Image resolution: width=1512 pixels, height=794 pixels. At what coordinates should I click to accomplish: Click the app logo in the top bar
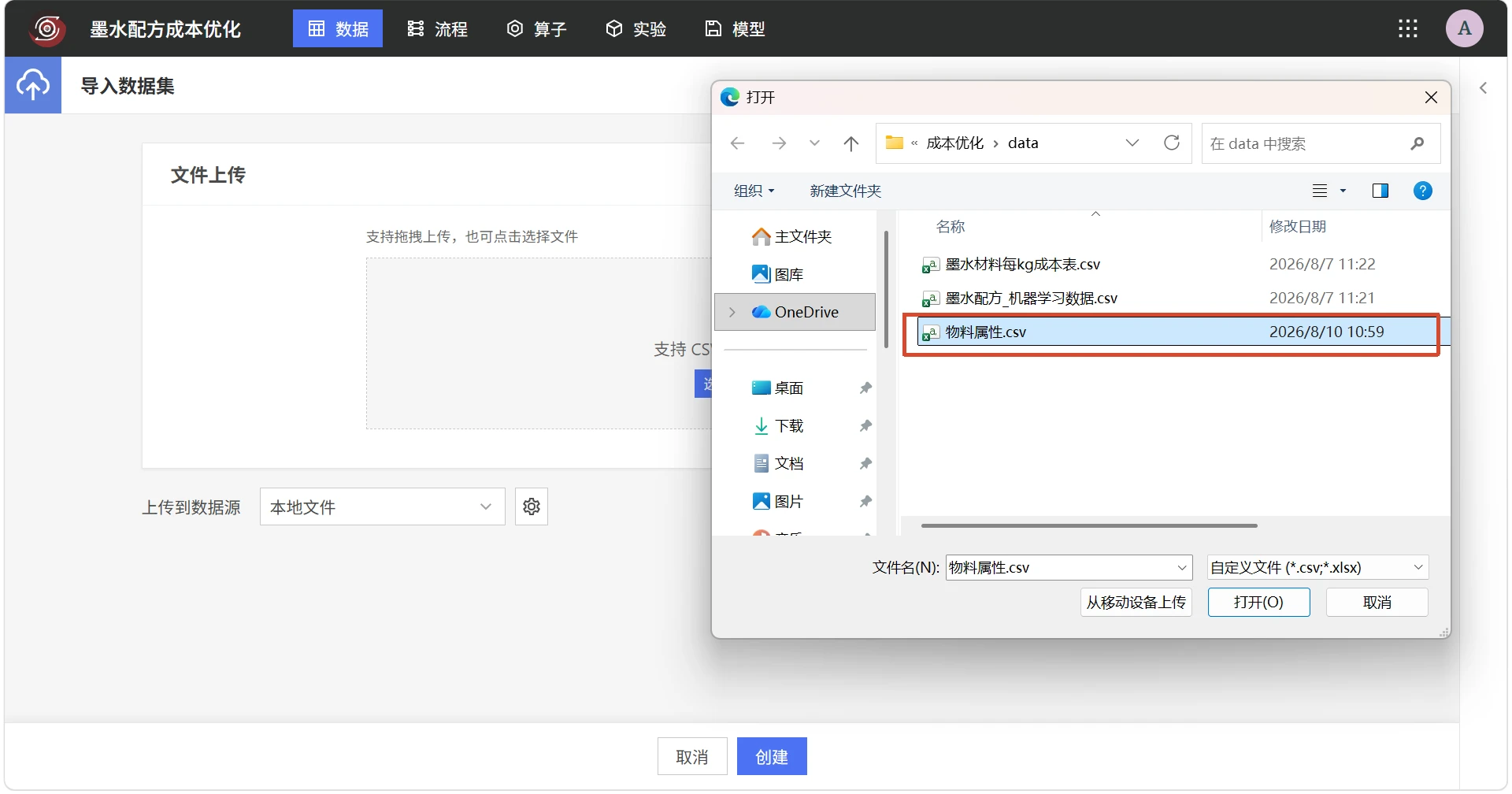(47, 29)
